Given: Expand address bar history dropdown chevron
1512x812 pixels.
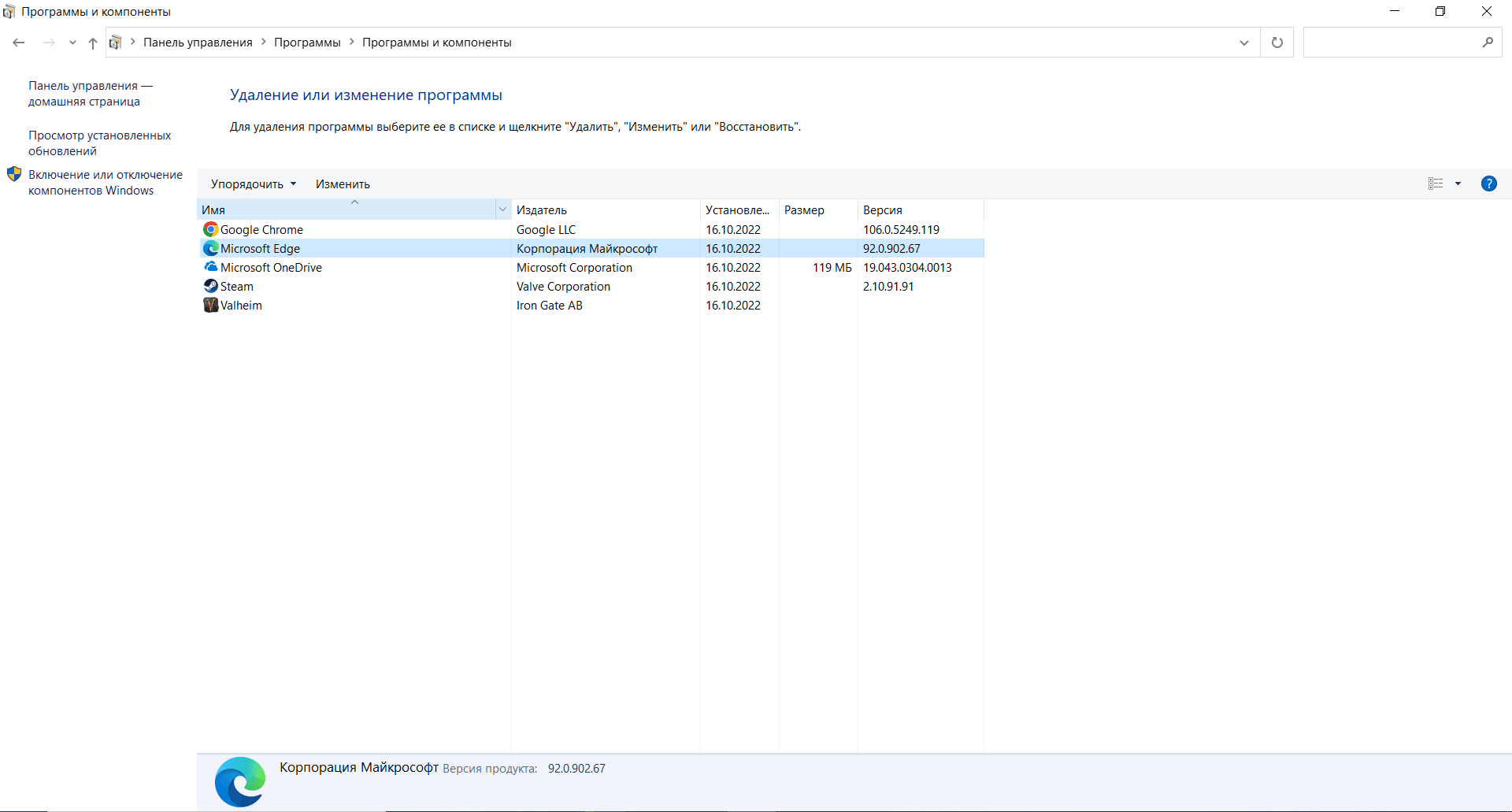Looking at the screenshot, I should (1244, 43).
